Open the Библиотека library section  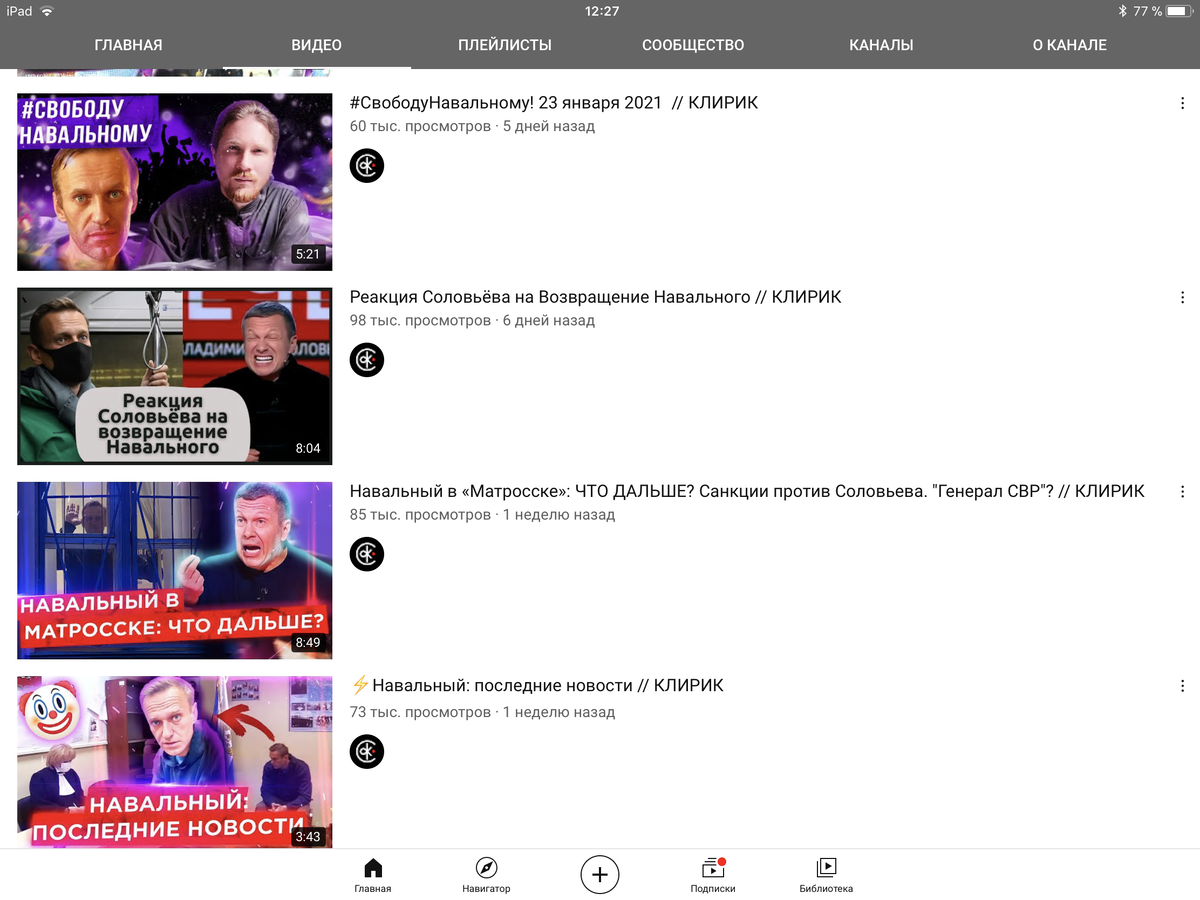click(826, 875)
